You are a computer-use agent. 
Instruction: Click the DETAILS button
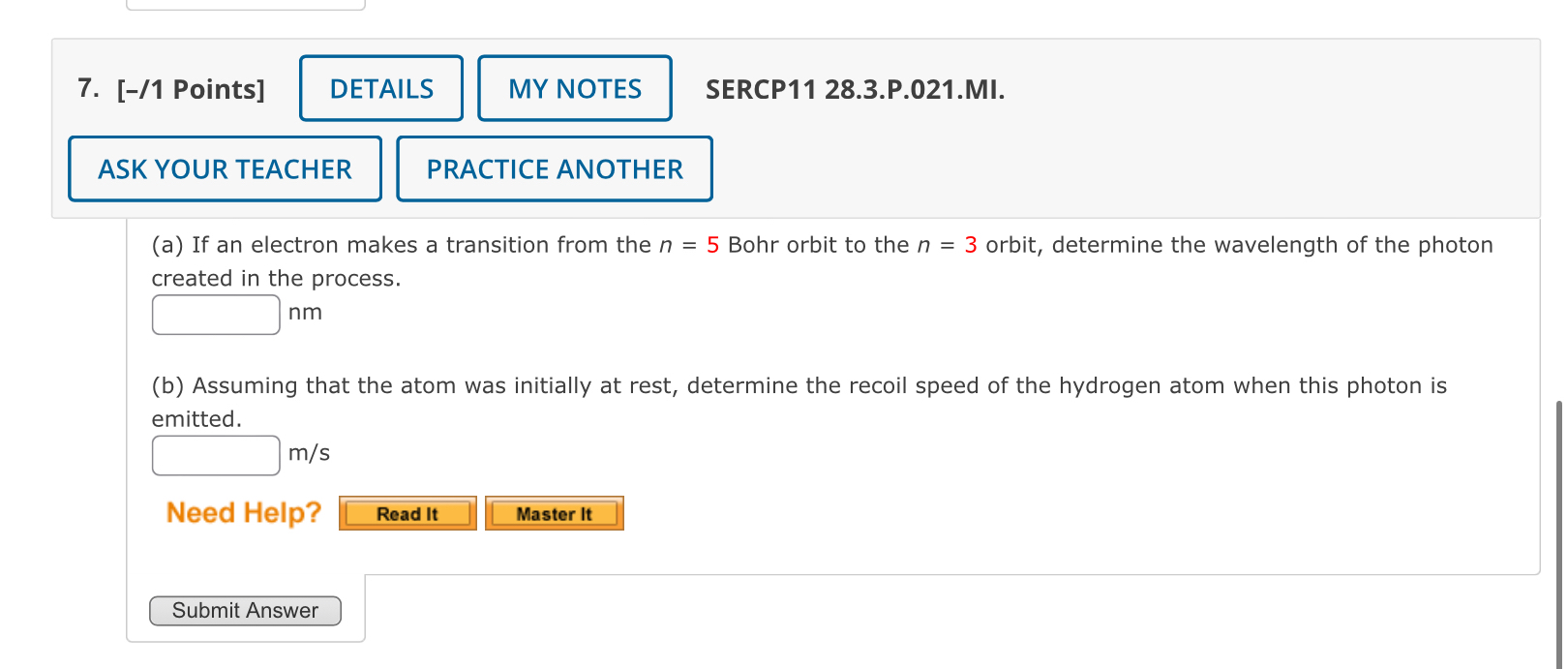point(380,88)
